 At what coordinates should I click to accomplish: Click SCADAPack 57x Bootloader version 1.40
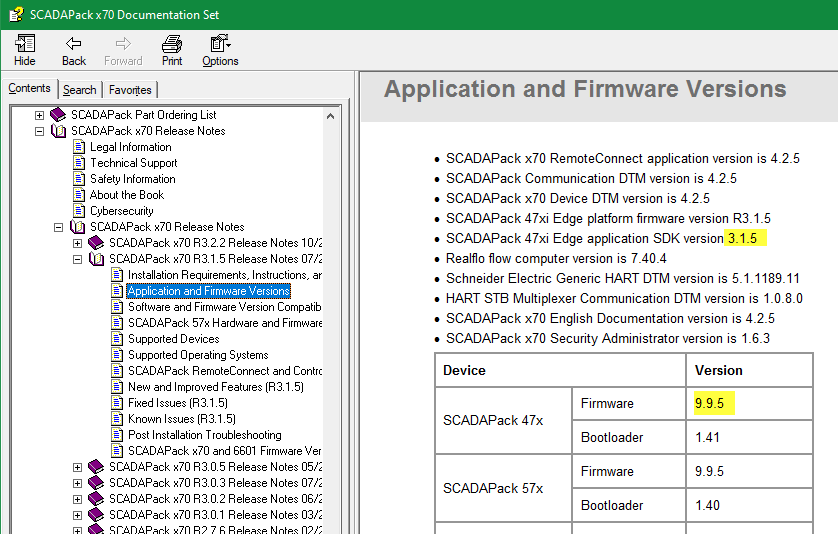click(708, 505)
